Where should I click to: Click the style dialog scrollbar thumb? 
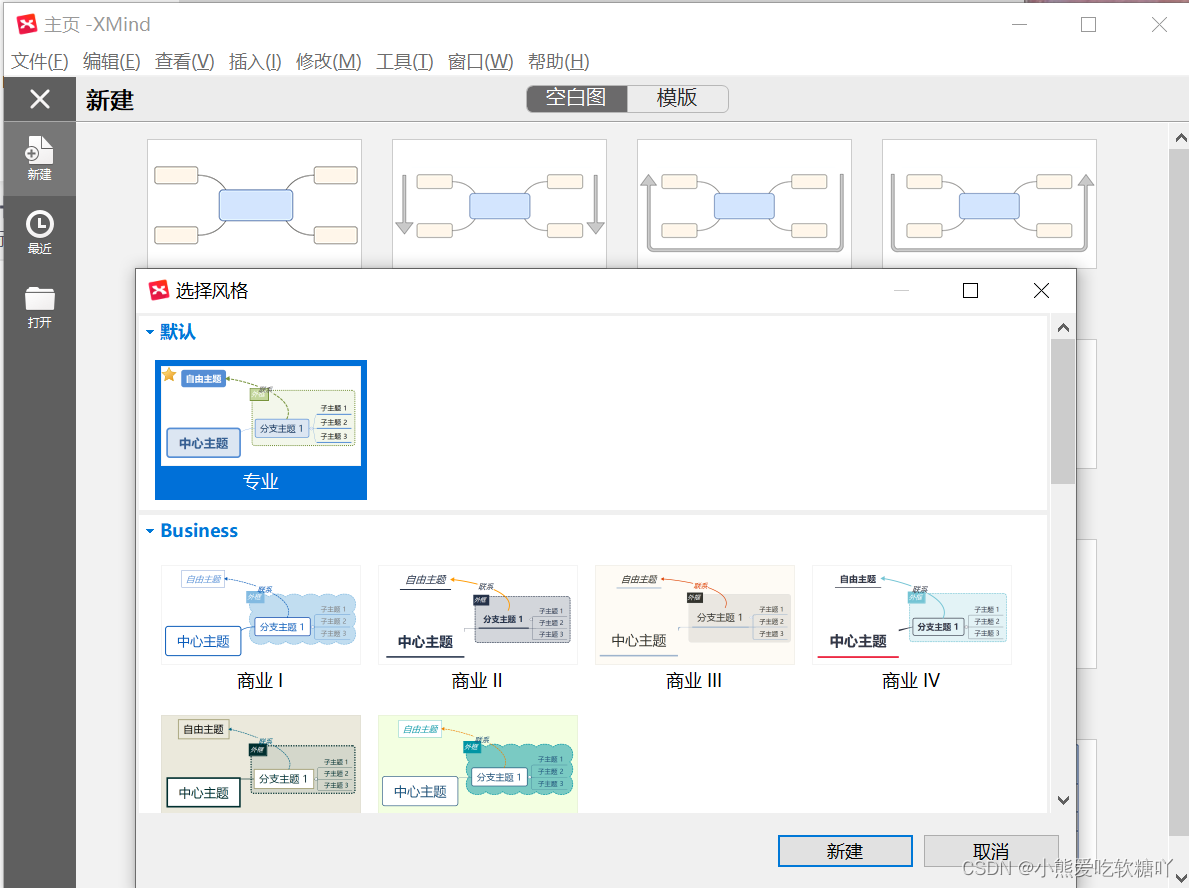1063,411
